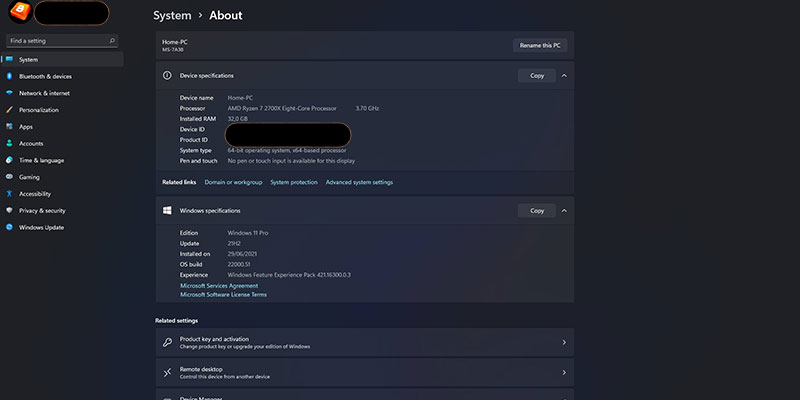The width and height of the screenshot is (800, 400).
Task: Open the Personalization category
Action: tap(62, 110)
